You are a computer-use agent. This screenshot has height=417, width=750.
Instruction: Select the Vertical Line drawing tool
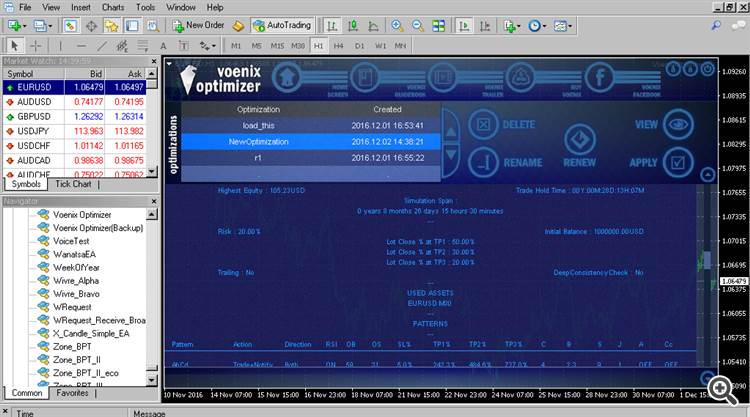pyautogui.click(x=60, y=46)
